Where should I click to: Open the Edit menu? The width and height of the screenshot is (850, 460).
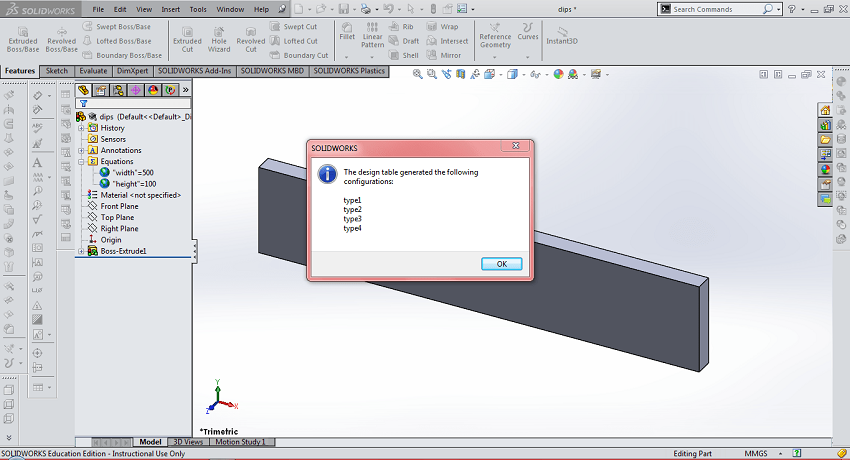point(120,9)
